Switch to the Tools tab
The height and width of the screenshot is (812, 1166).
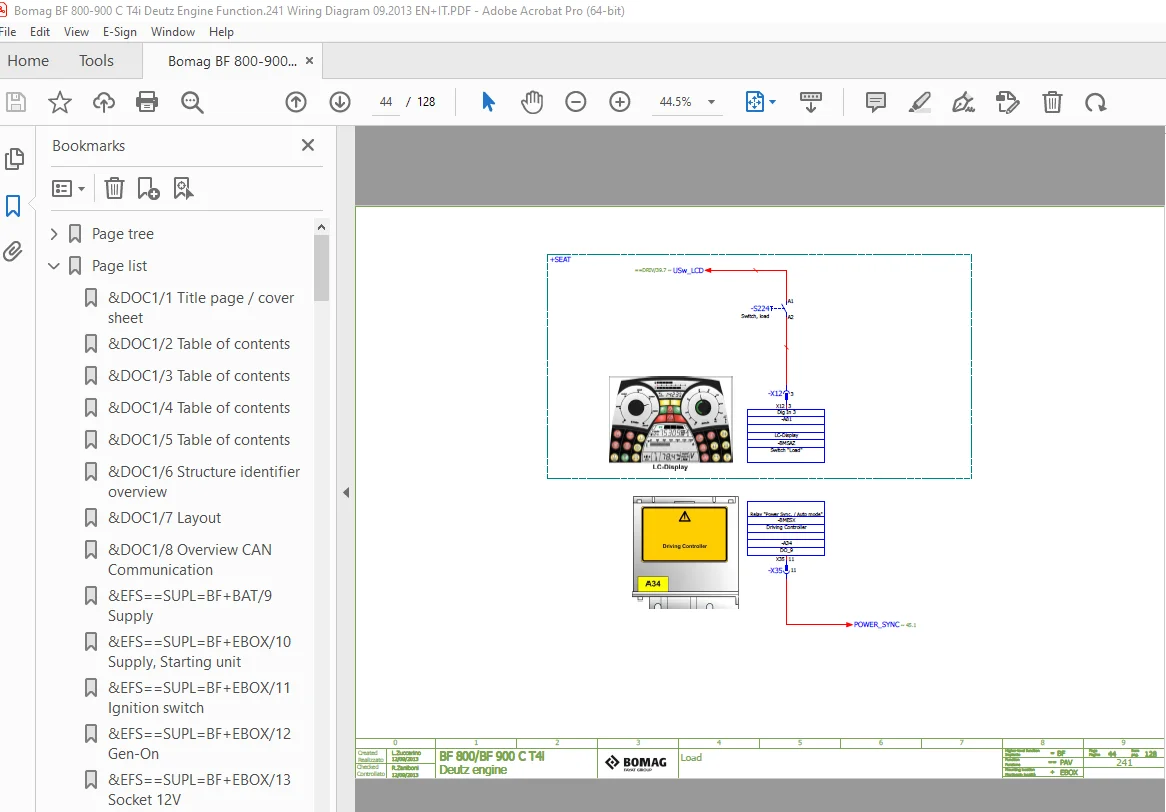pos(97,61)
